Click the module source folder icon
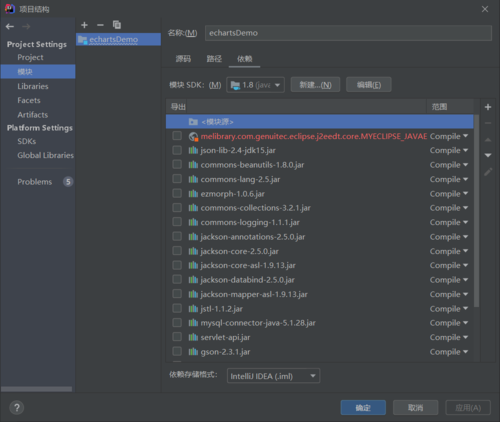This screenshot has width=500, height=422. coord(193,122)
